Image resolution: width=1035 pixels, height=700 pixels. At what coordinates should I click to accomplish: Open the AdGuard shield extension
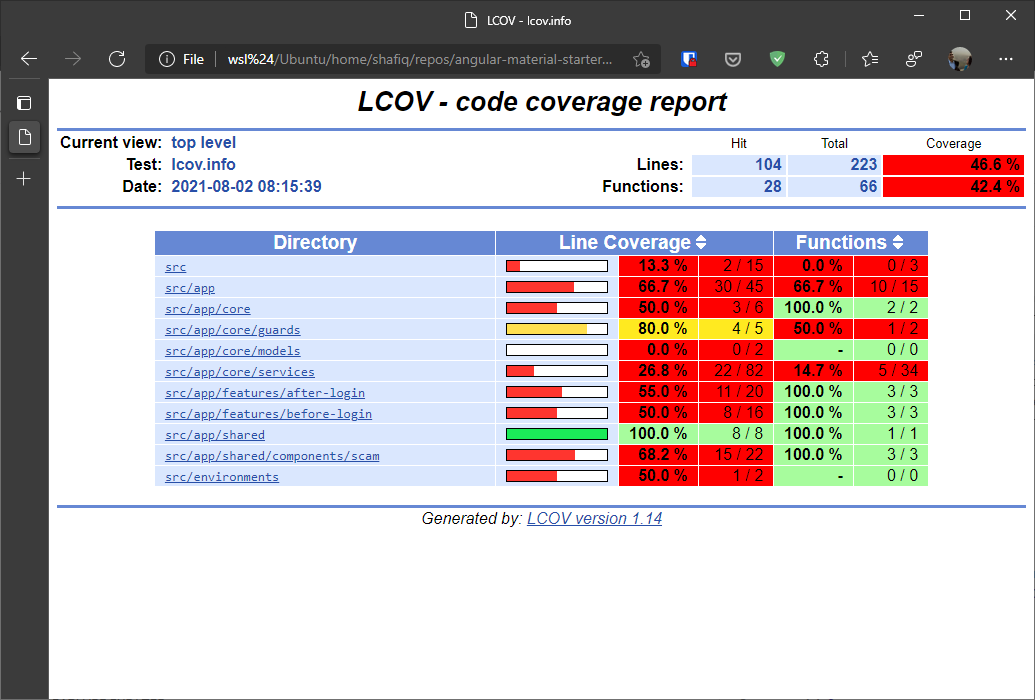pos(777,59)
